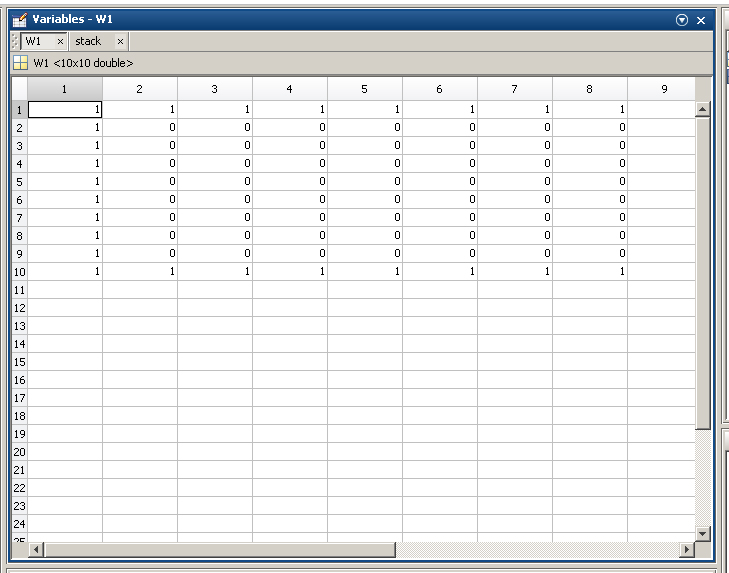Close the Variables panel
This screenshot has height=573, width=729.
(701, 20)
